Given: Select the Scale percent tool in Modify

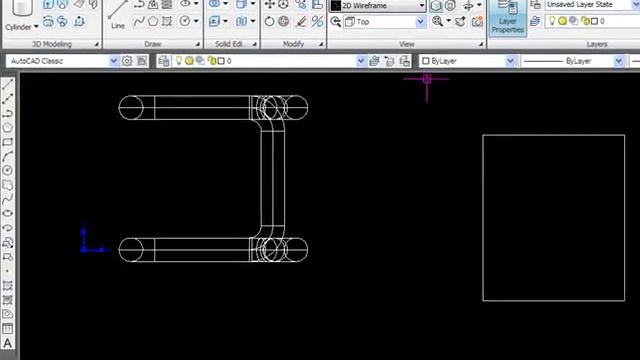Looking at the screenshot, I should point(317,21).
